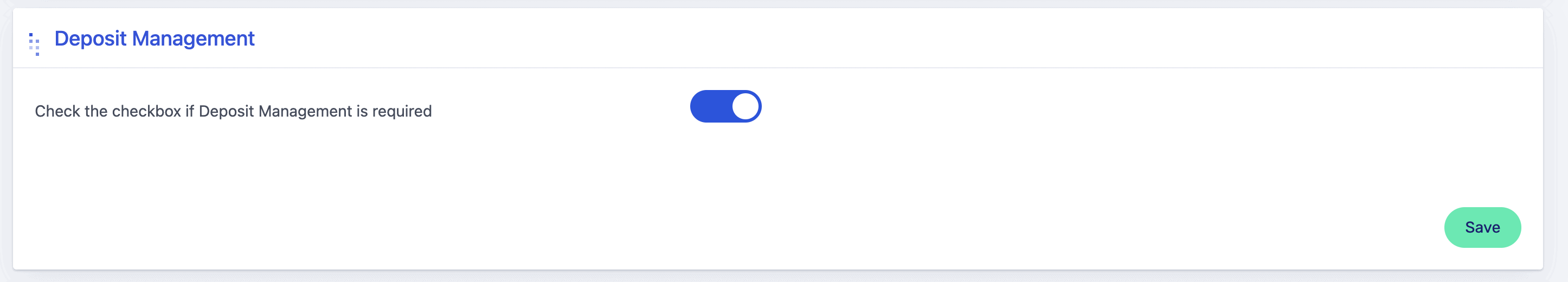The height and width of the screenshot is (282, 1568).
Task: Click the "Check the checkbox" label text
Action: pos(233,112)
